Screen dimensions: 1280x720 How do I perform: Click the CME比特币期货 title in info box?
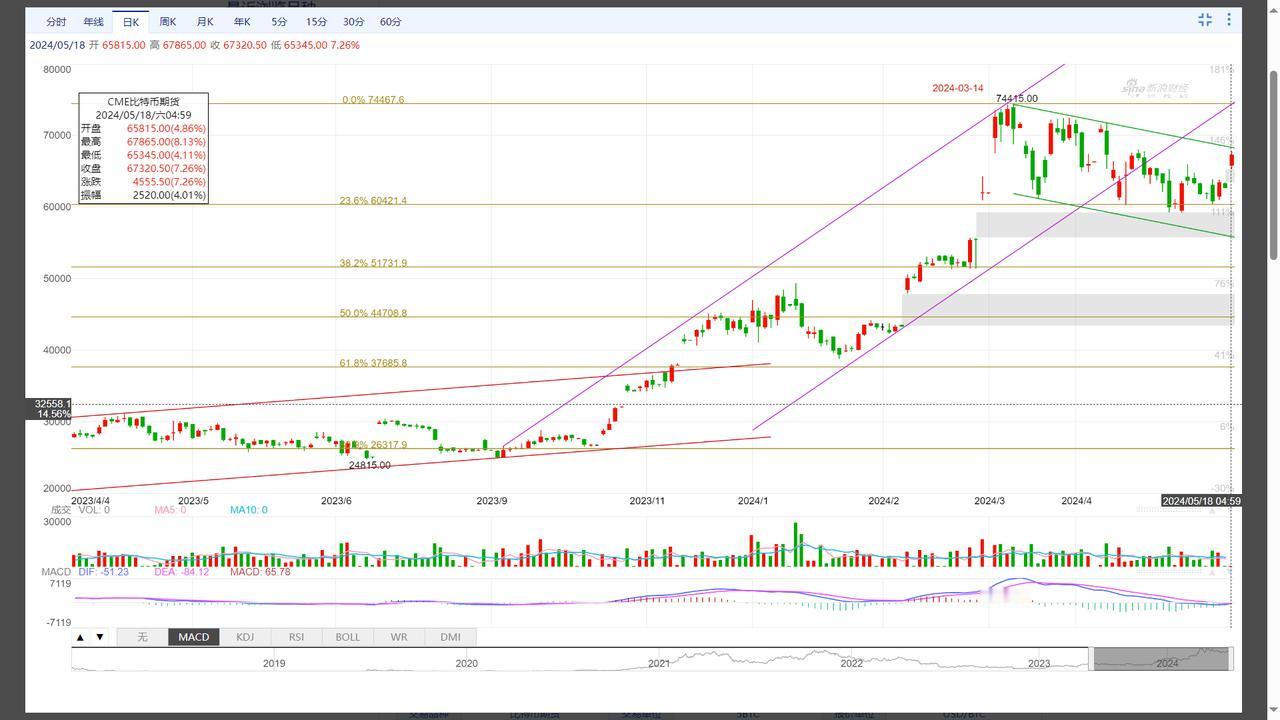pyautogui.click(x=144, y=101)
